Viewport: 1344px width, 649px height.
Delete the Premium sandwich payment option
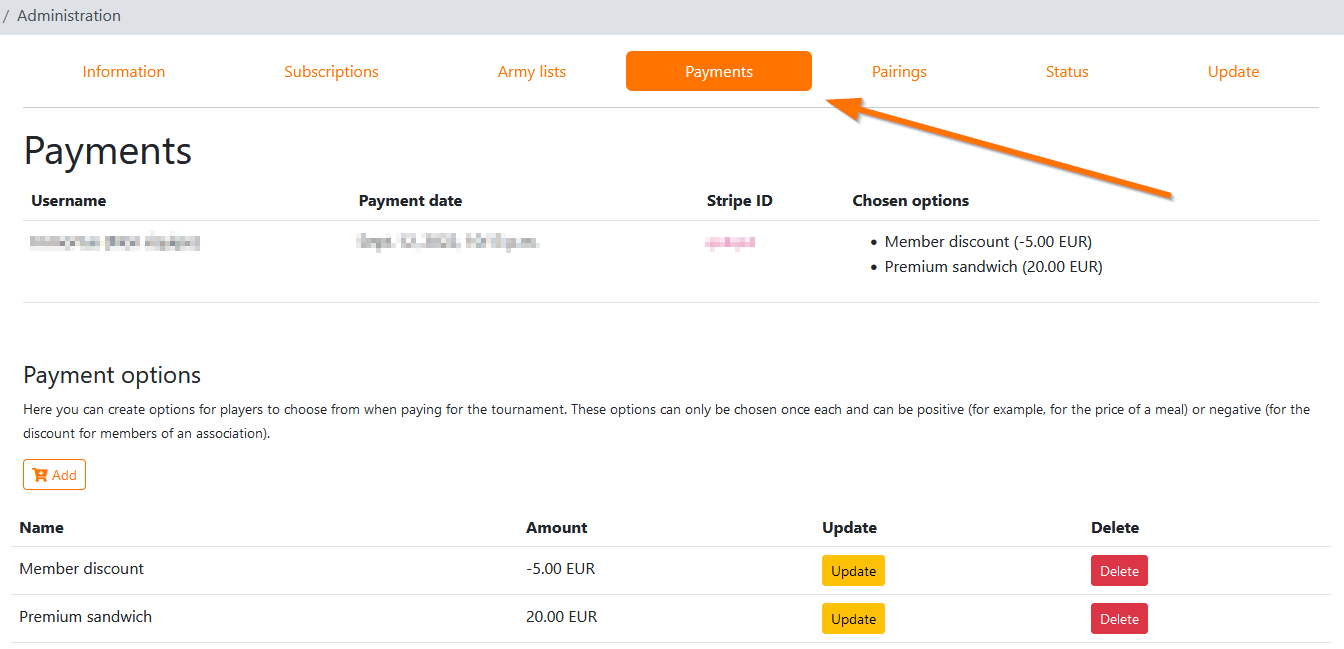click(1119, 619)
